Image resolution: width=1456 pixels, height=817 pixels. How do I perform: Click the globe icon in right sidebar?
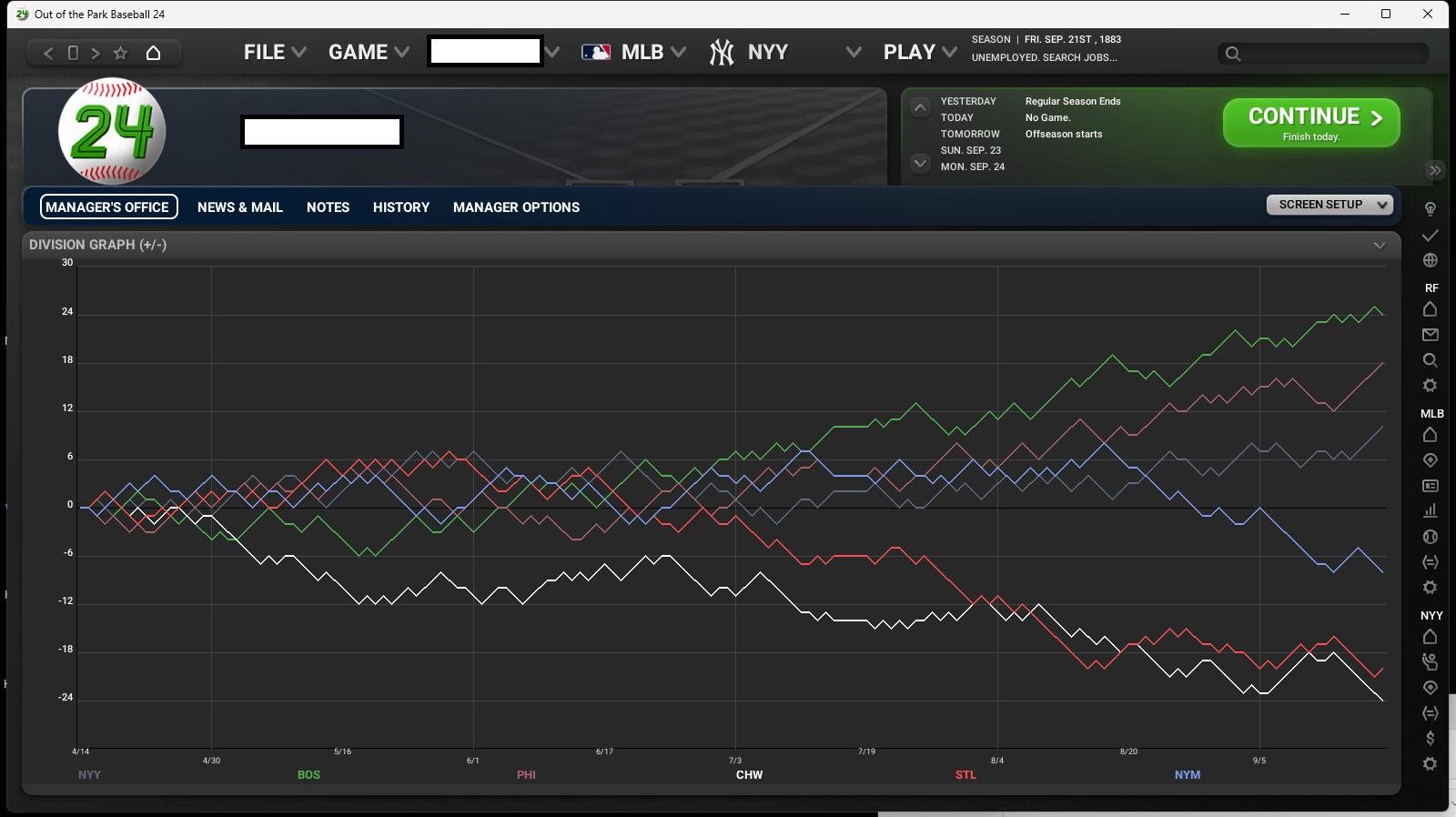coord(1430,260)
